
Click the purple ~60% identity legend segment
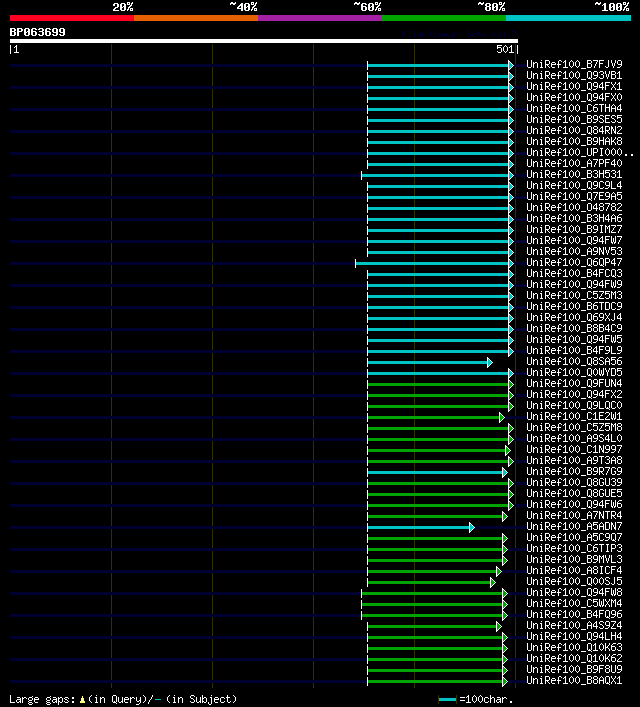[x=320, y=18]
